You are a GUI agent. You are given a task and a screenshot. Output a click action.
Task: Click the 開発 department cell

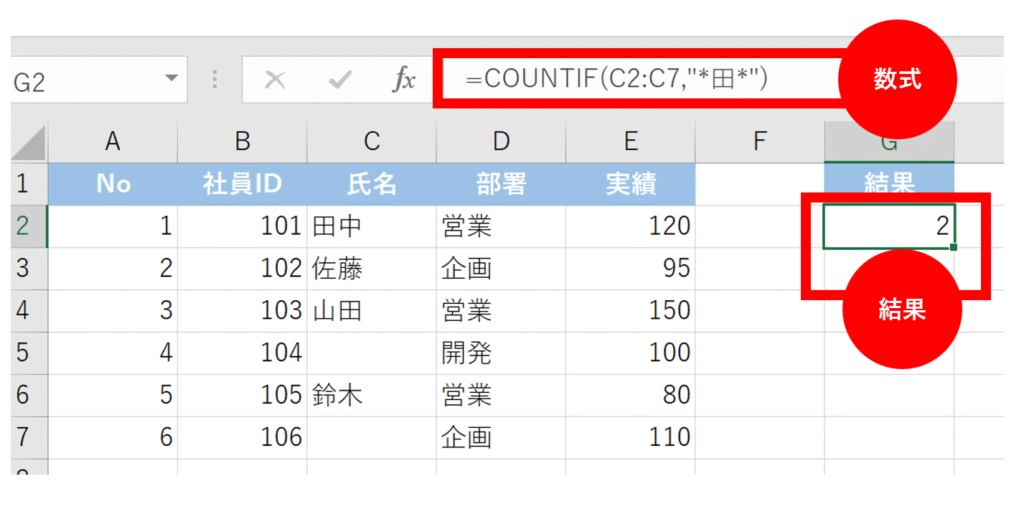500,353
